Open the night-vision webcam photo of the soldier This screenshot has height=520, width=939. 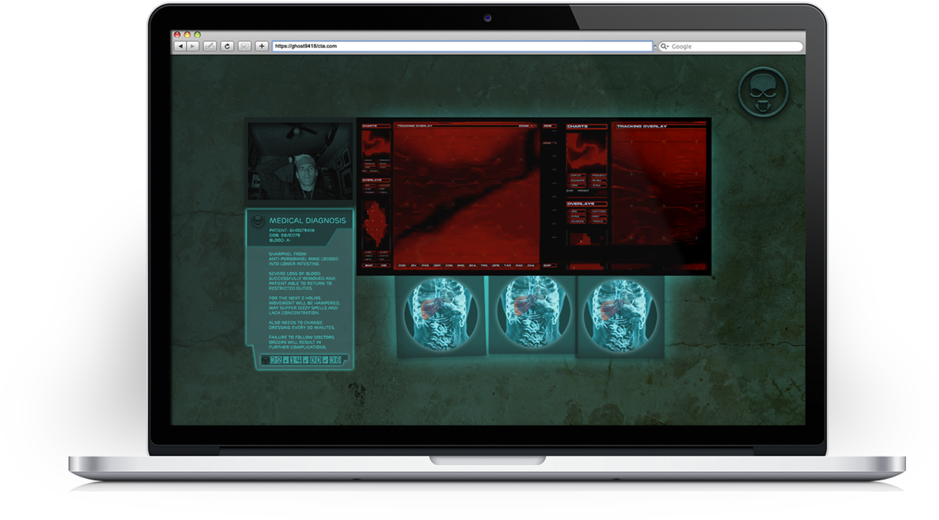click(x=300, y=161)
